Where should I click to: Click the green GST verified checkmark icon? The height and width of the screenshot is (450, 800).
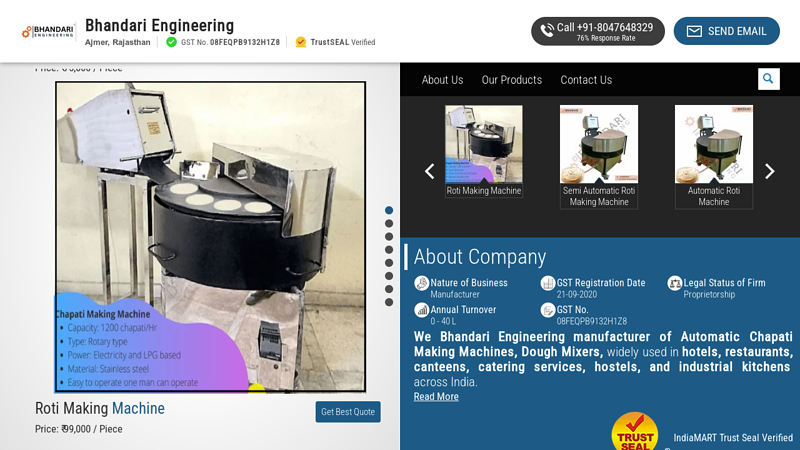click(x=171, y=42)
